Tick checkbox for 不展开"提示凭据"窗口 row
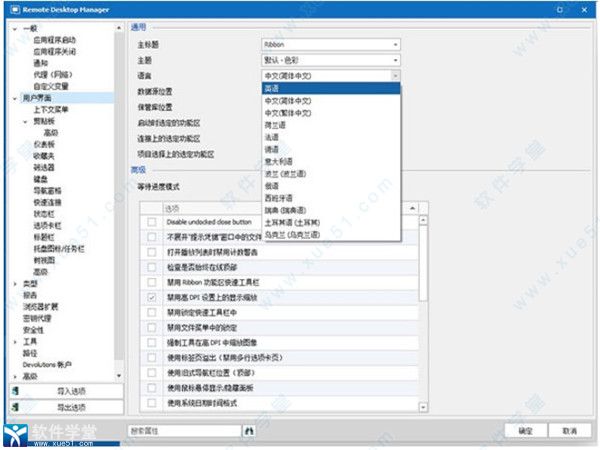This screenshot has height=450, width=600. point(152,237)
